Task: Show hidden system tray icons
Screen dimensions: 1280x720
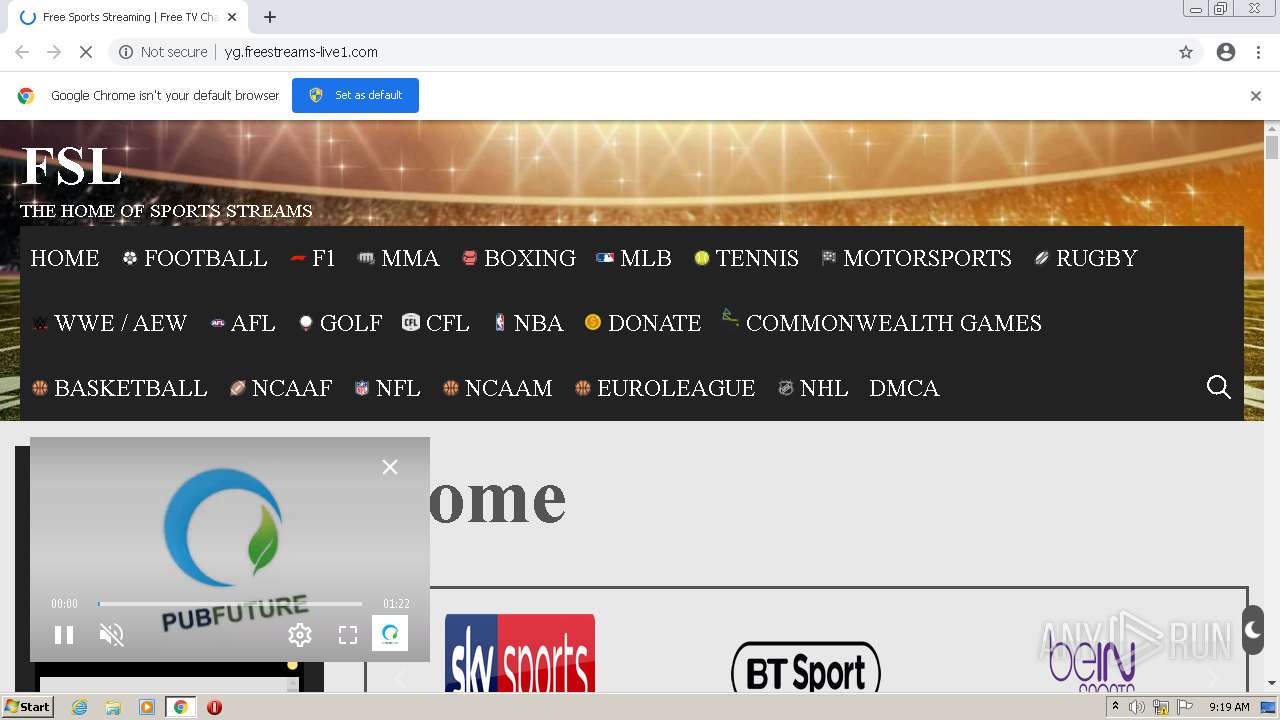Action: coord(1115,707)
